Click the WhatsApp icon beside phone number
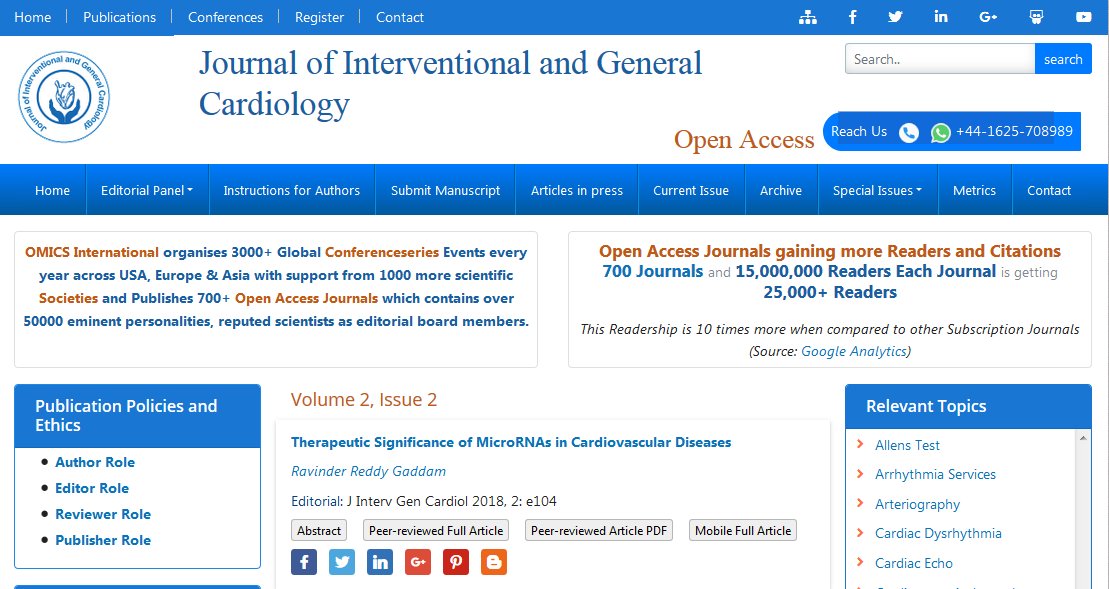The height and width of the screenshot is (589, 1109). (x=941, y=132)
